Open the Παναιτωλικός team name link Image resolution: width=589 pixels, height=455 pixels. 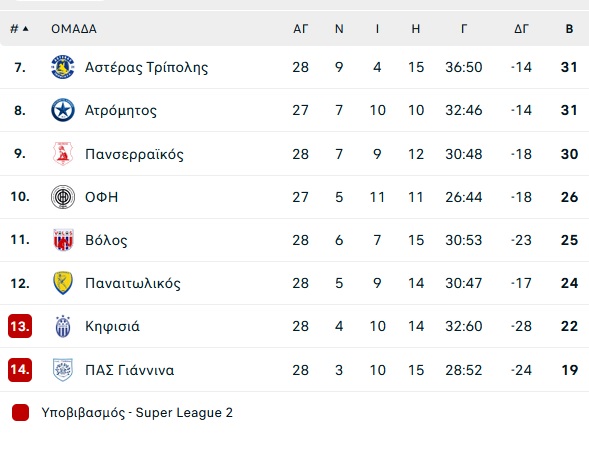click(x=133, y=283)
